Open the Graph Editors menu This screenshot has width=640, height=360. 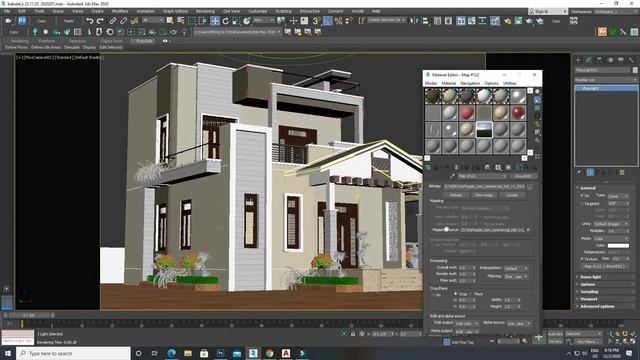(x=176, y=11)
